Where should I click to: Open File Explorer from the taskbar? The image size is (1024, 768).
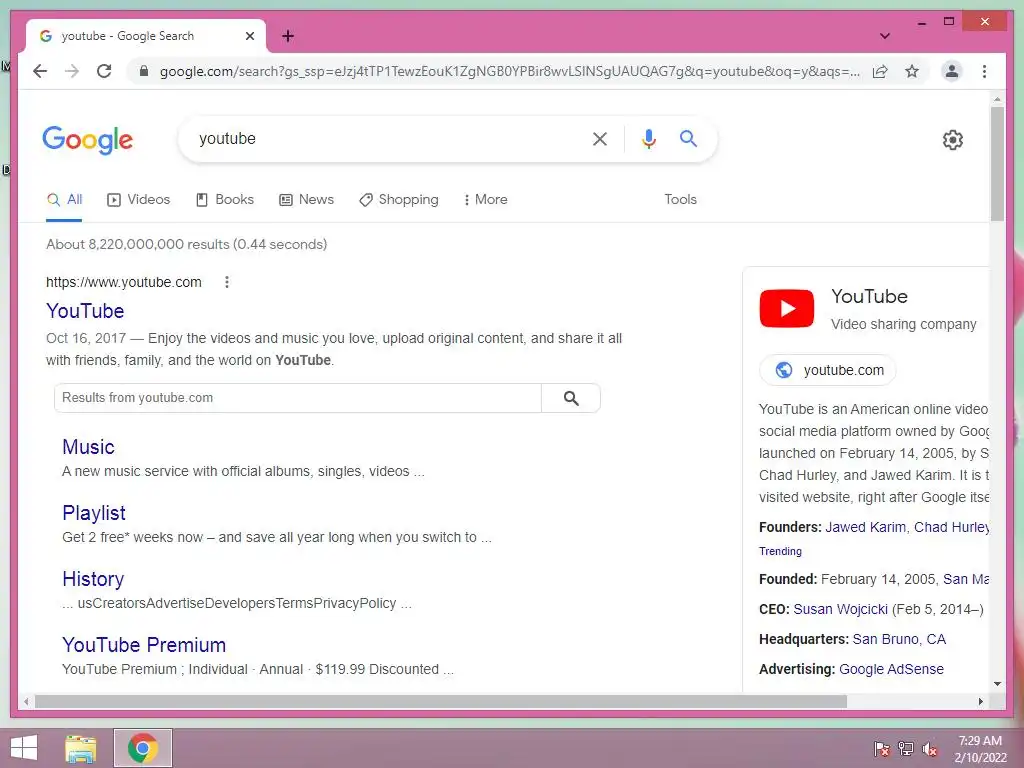80,748
